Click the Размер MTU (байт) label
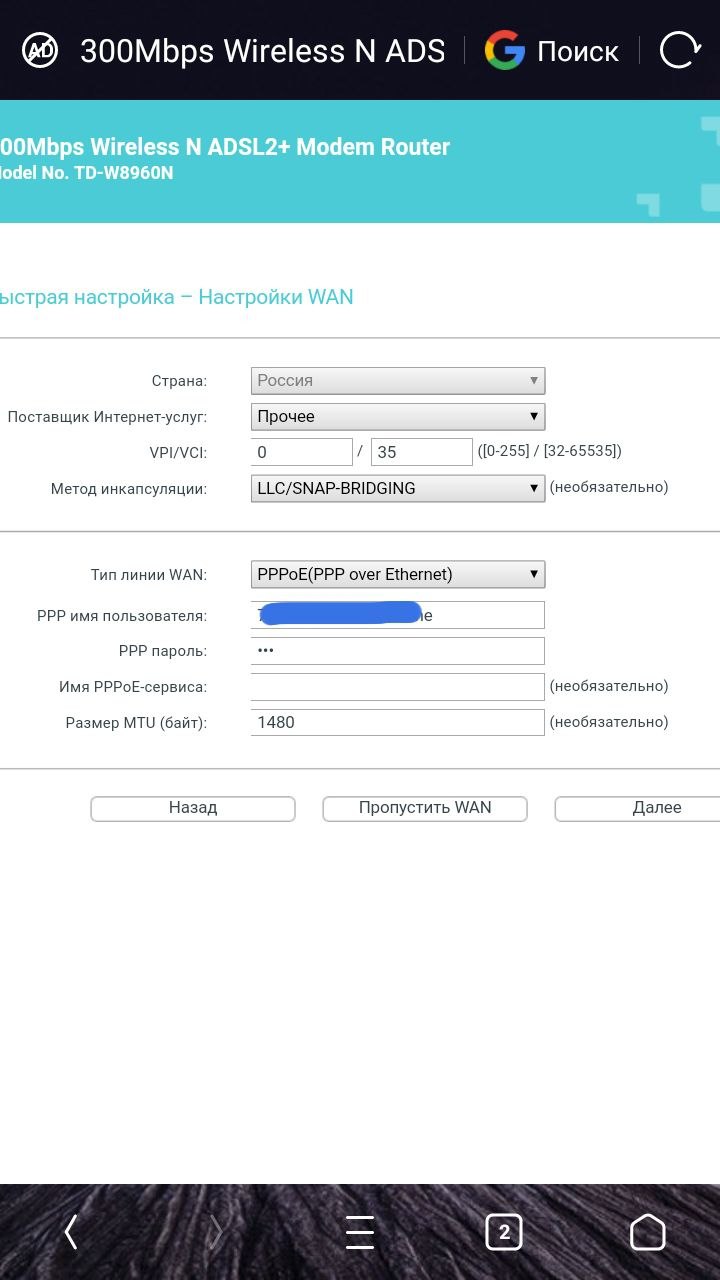The height and width of the screenshot is (1280, 720). [x=136, y=723]
